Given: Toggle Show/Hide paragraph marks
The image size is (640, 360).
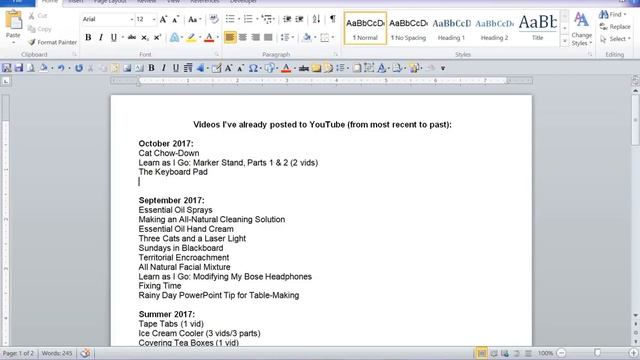Looking at the screenshot, I should 333,19.
